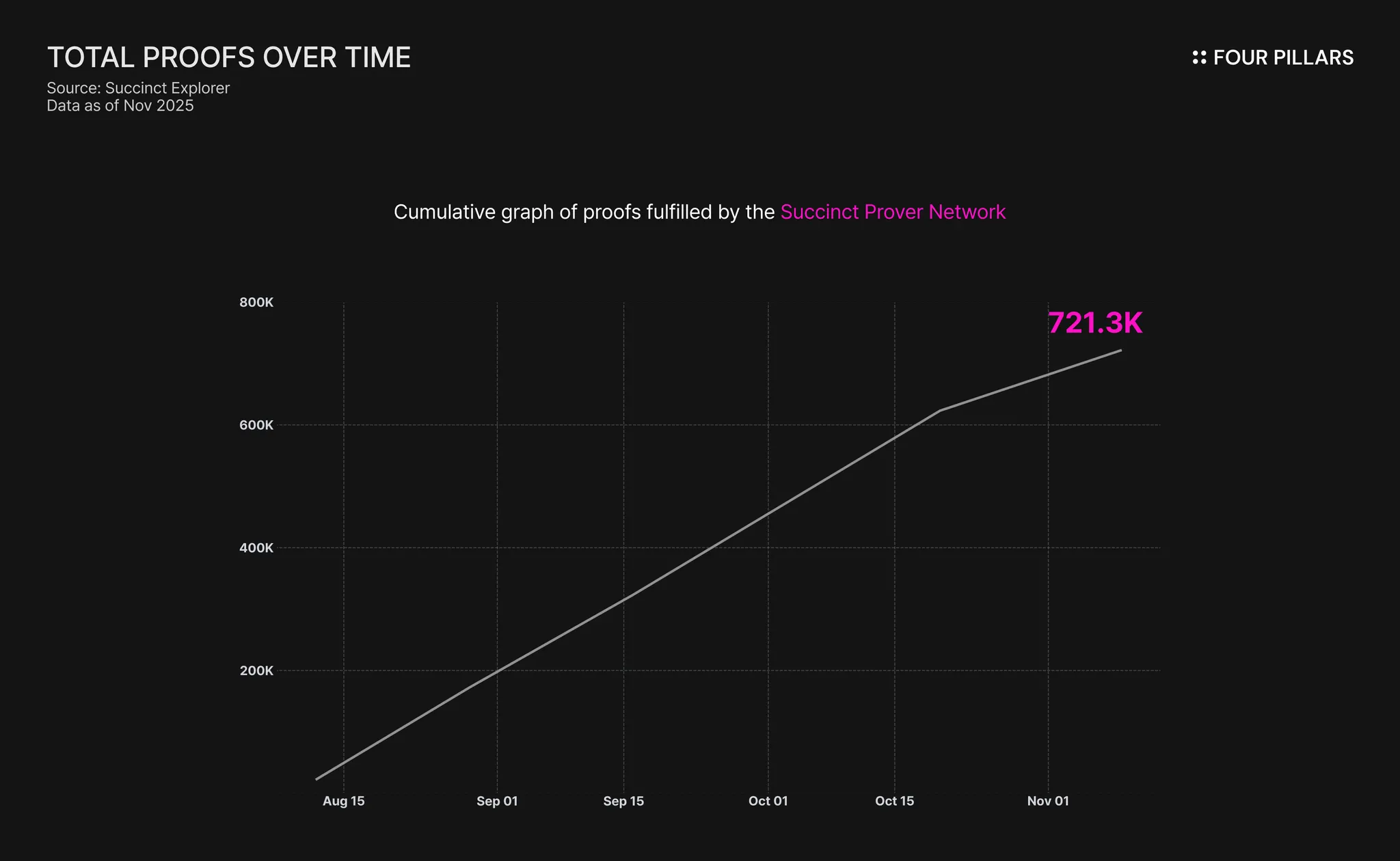Click the FOUR PILLARS brand text
The height and width of the screenshot is (861, 1400).
1283,57
